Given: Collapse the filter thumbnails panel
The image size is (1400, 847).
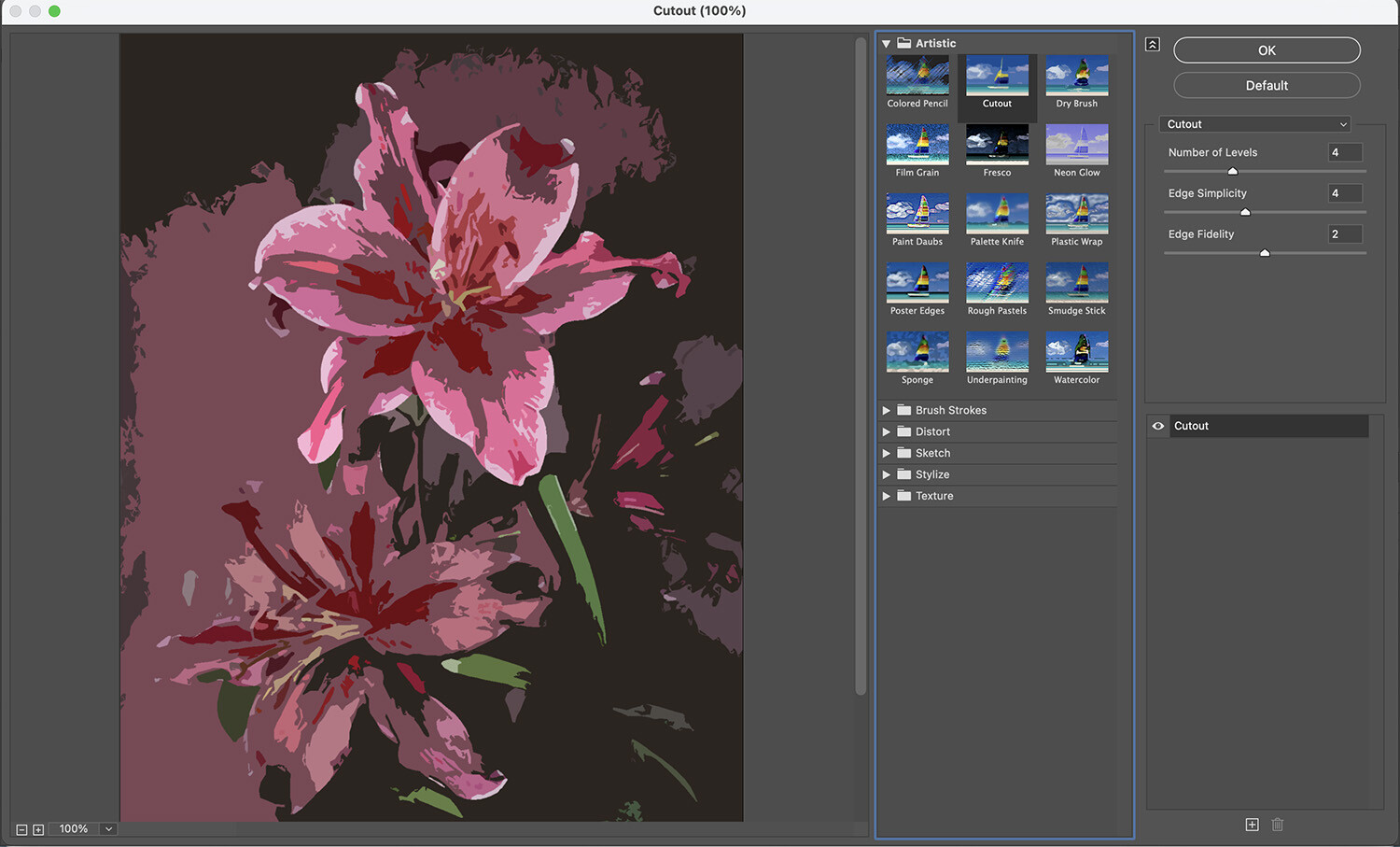Looking at the screenshot, I should (x=1152, y=44).
